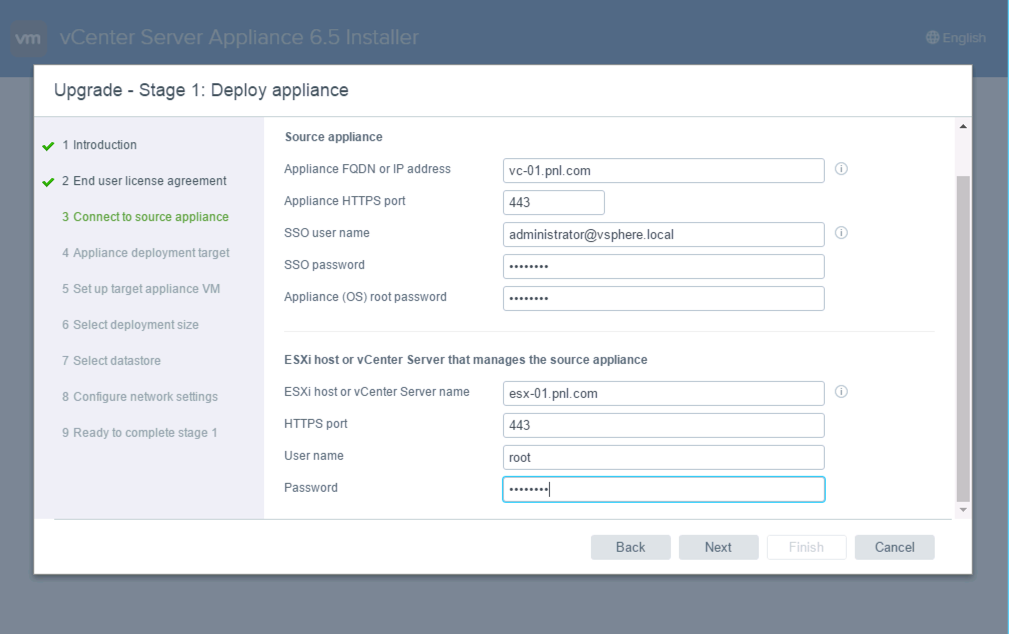Screen dimensions: 1009x634
Task: Click the info icon beside SSO user name
Action: pyautogui.click(x=841, y=232)
